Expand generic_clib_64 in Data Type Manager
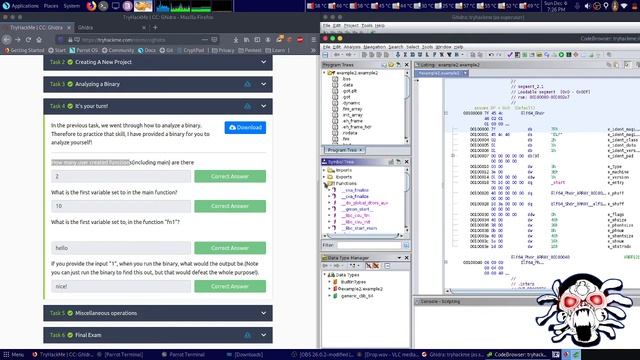Image resolution: width=640 pixels, height=360 pixels. click(x=330, y=296)
